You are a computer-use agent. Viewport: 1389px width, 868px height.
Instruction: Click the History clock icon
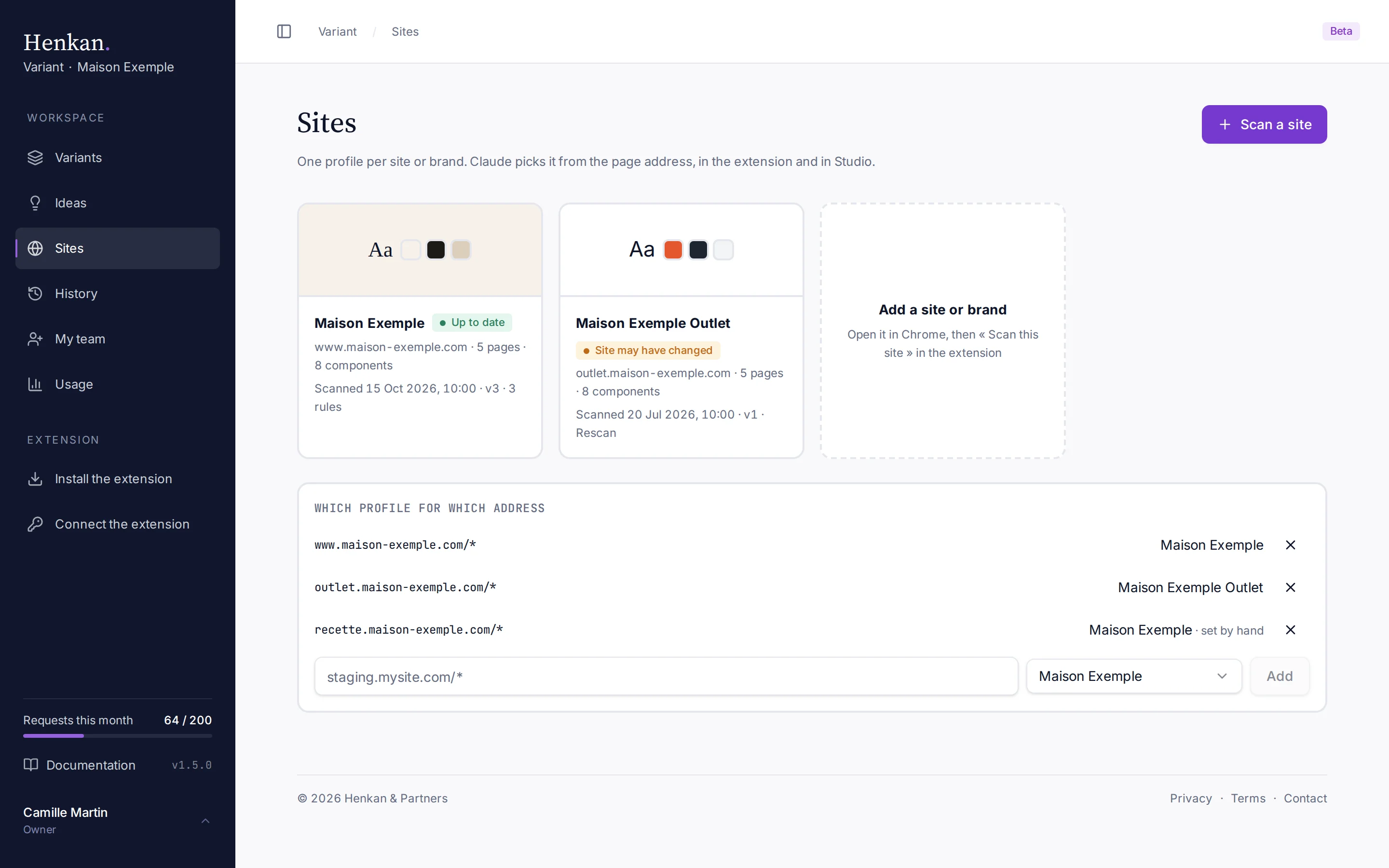point(35,294)
